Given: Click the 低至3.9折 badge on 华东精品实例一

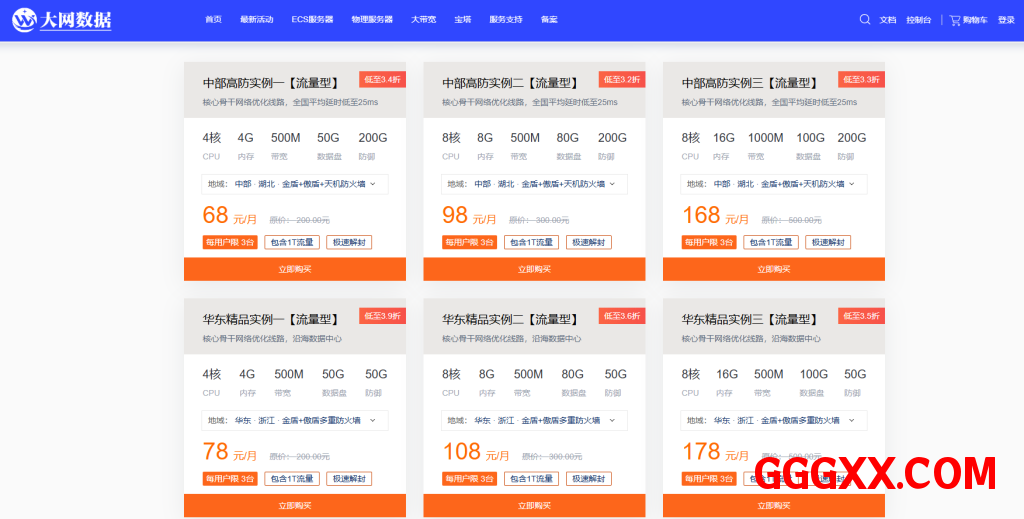Looking at the screenshot, I should click(382, 316).
